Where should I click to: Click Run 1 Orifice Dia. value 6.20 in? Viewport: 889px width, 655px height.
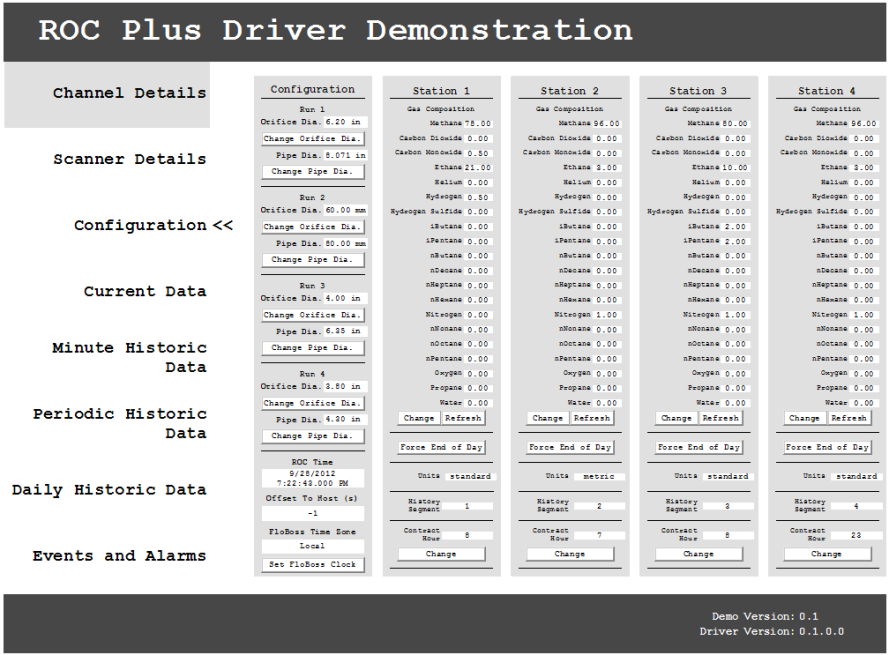click(x=345, y=122)
